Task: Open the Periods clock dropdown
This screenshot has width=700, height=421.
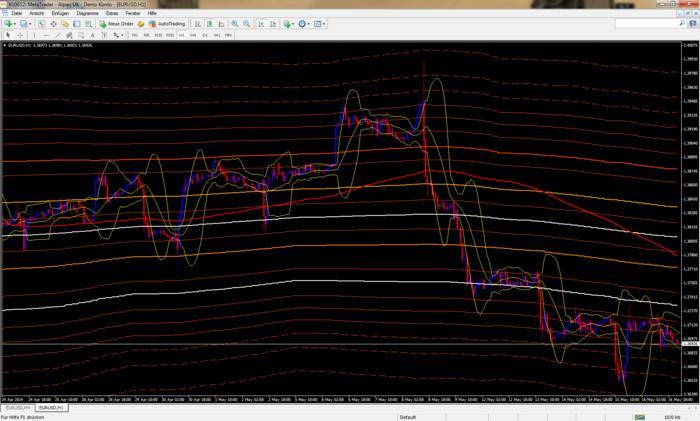Action: point(304,24)
